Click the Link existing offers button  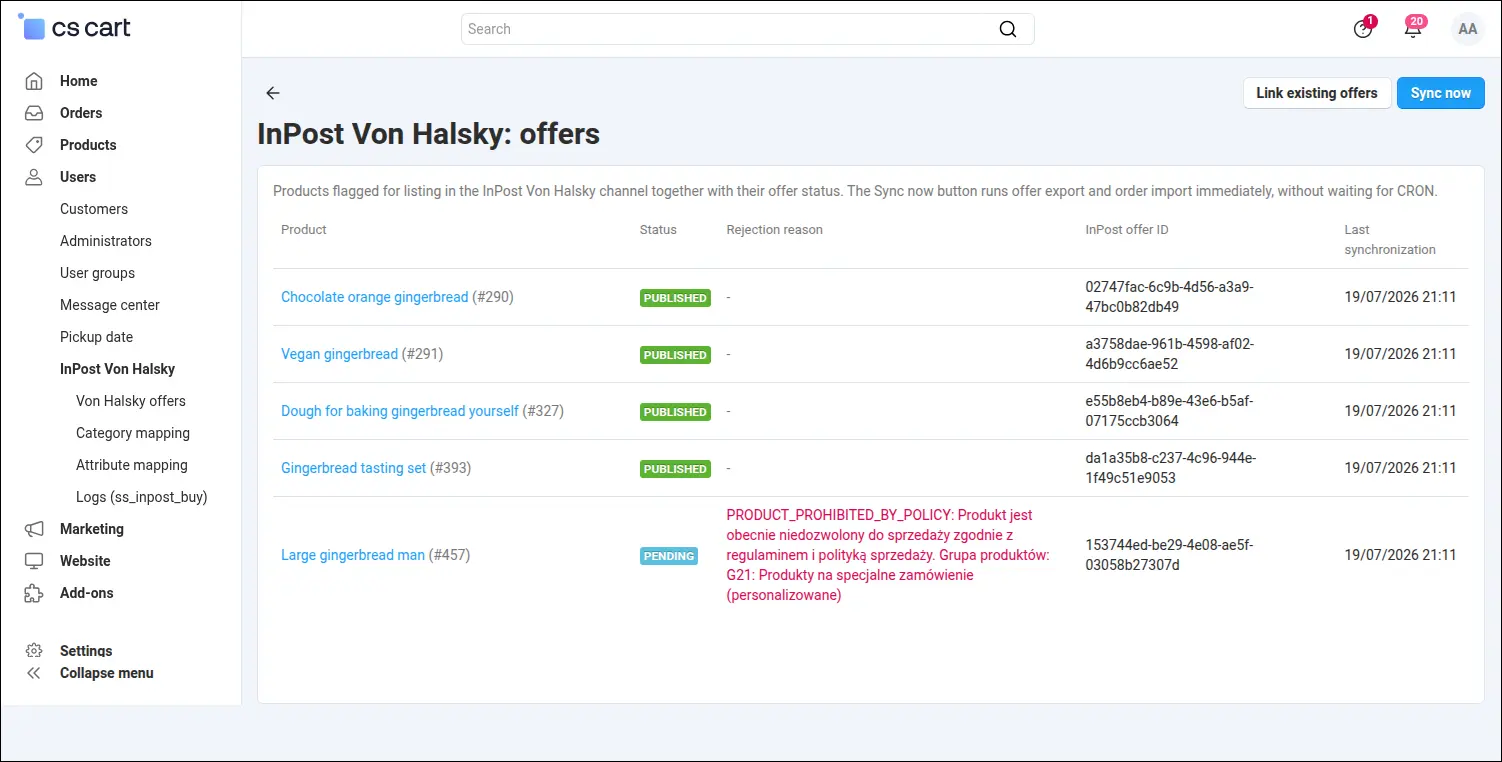1317,93
